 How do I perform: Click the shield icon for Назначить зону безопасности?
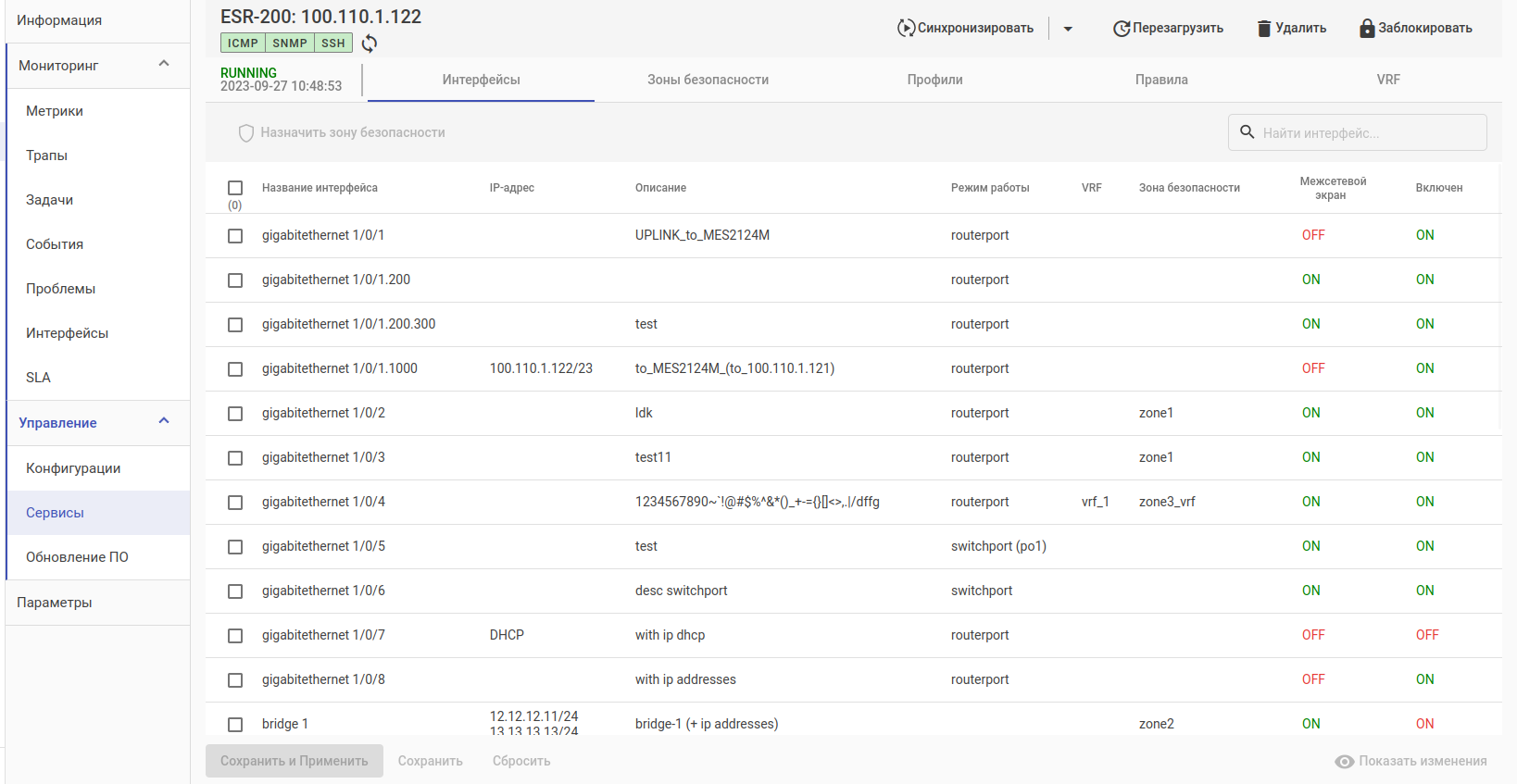(246, 133)
